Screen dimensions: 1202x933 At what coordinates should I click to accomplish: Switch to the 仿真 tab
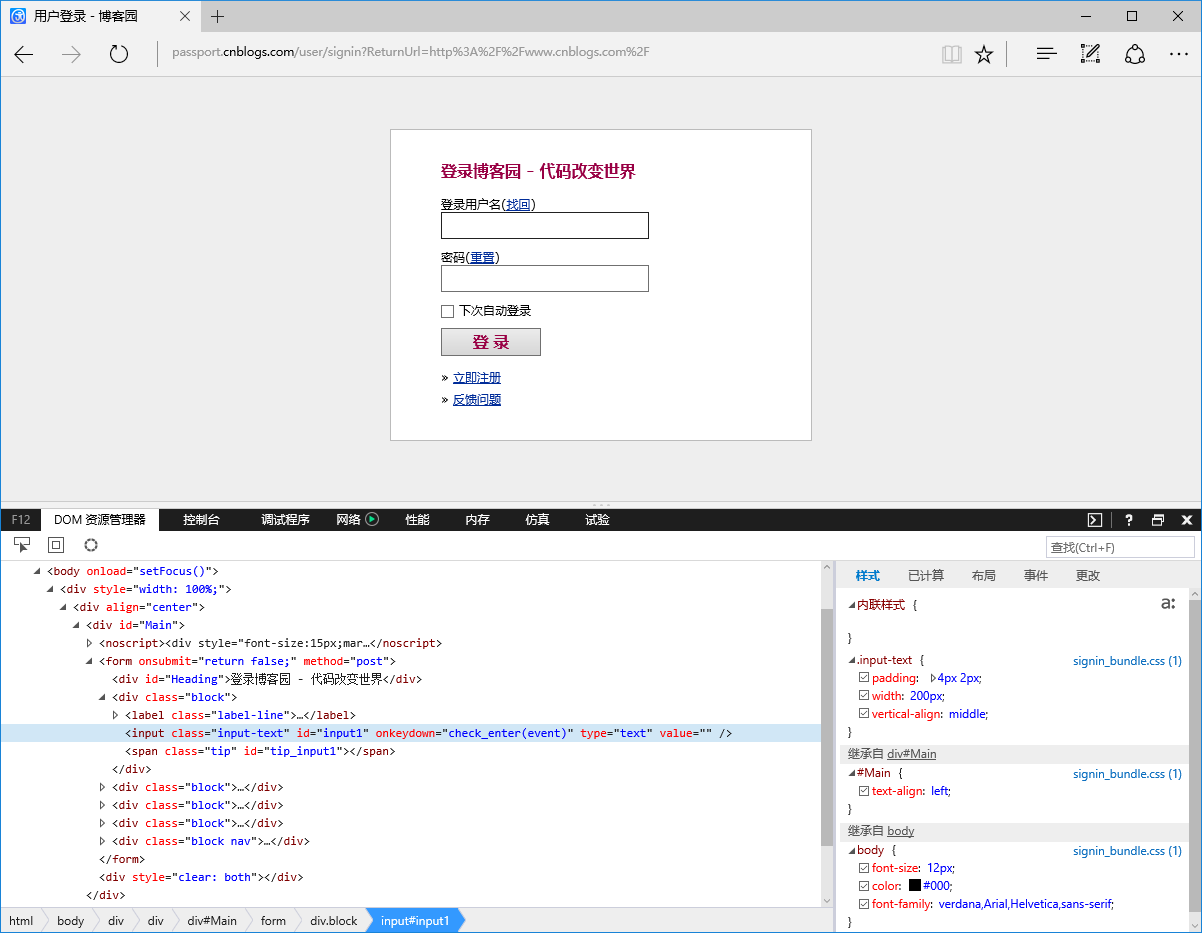pos(537,520)
